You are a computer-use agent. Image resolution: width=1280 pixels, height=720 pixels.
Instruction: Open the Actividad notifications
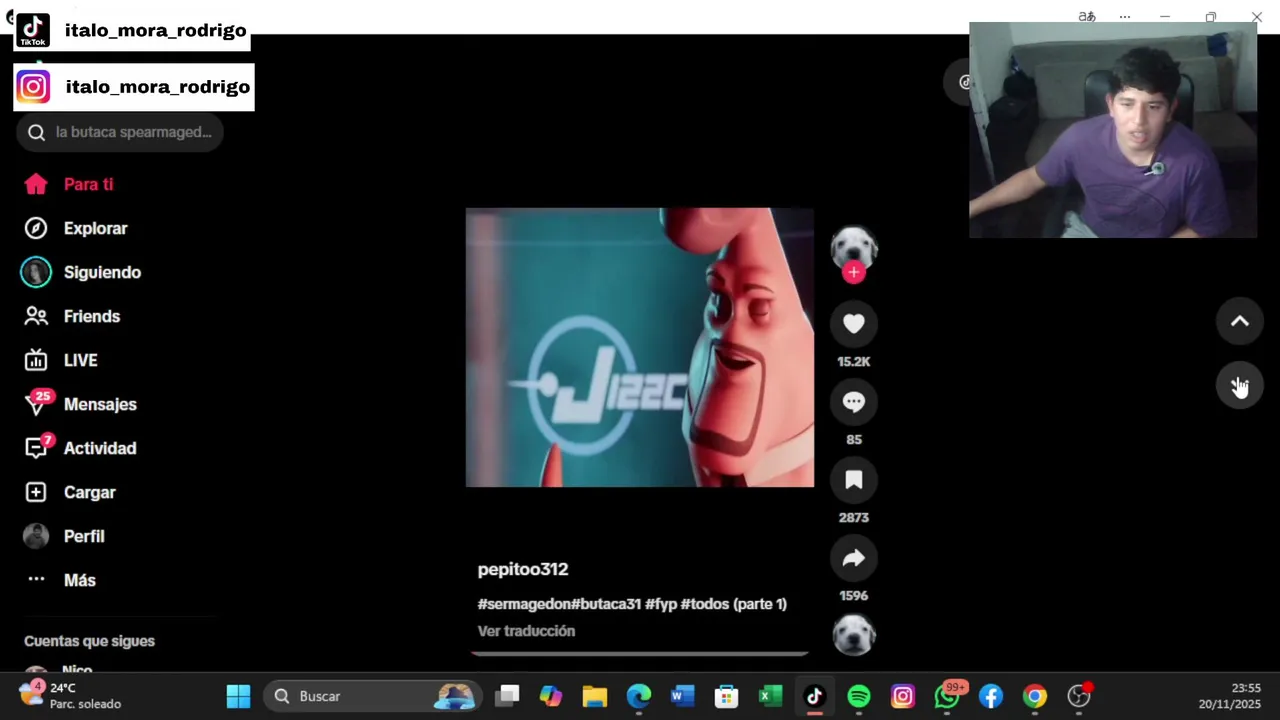point(80,448)
